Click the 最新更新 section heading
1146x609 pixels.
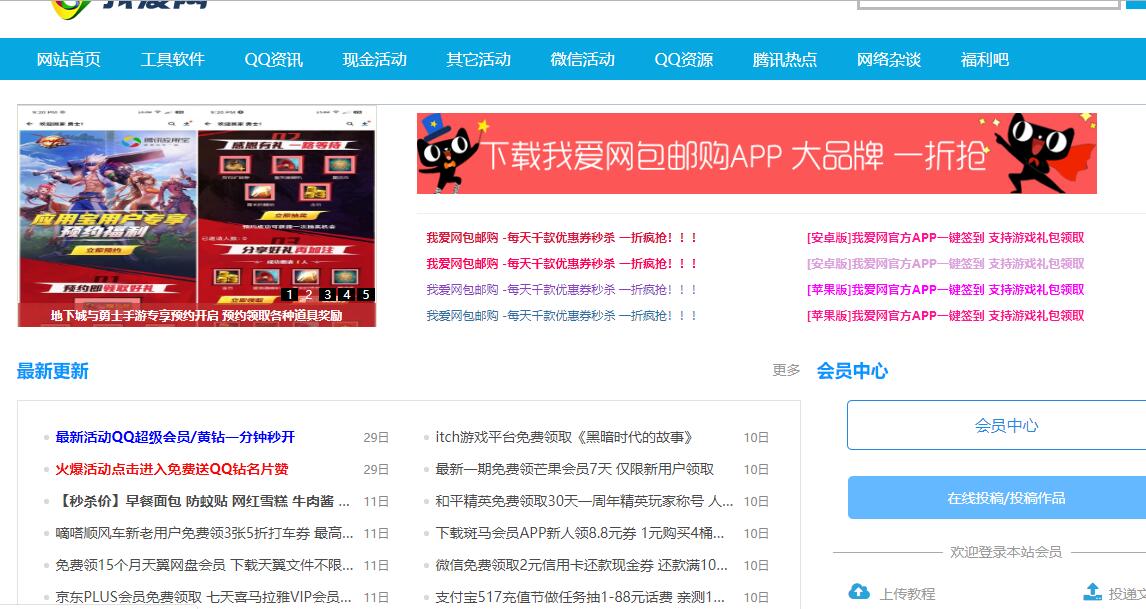53,371
